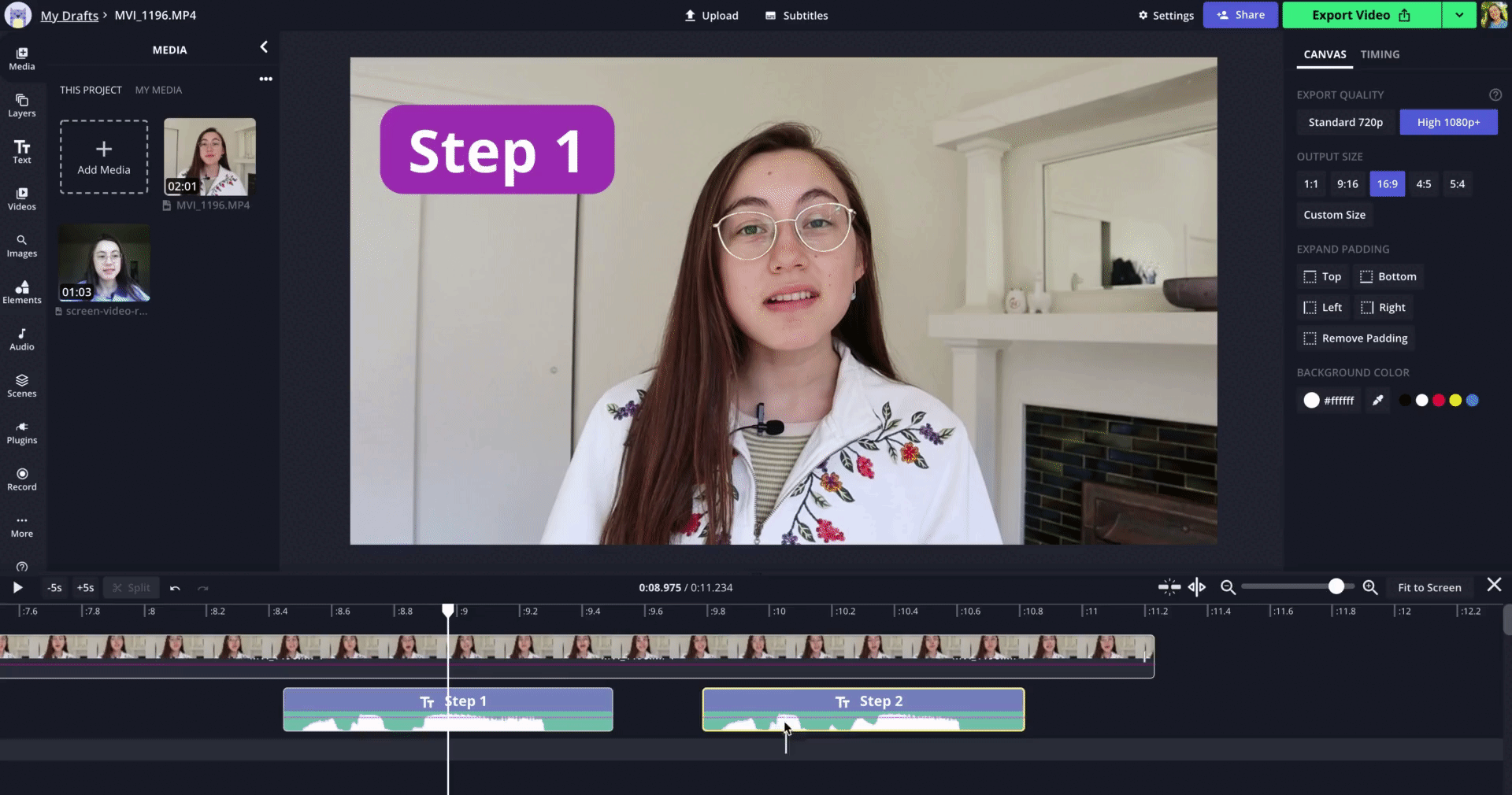Viewport: 1512px width, 795px height.
Task: Click the Share button
Action: point(1240,15)
